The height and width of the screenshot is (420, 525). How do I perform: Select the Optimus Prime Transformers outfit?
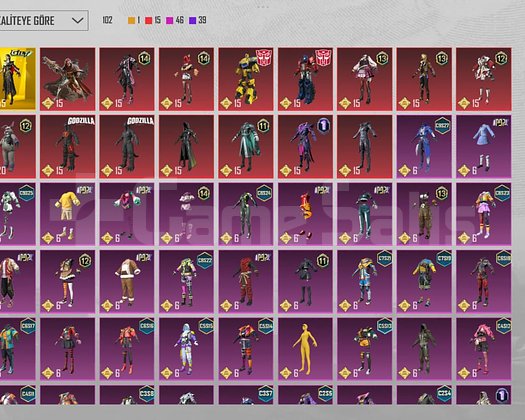305,79
